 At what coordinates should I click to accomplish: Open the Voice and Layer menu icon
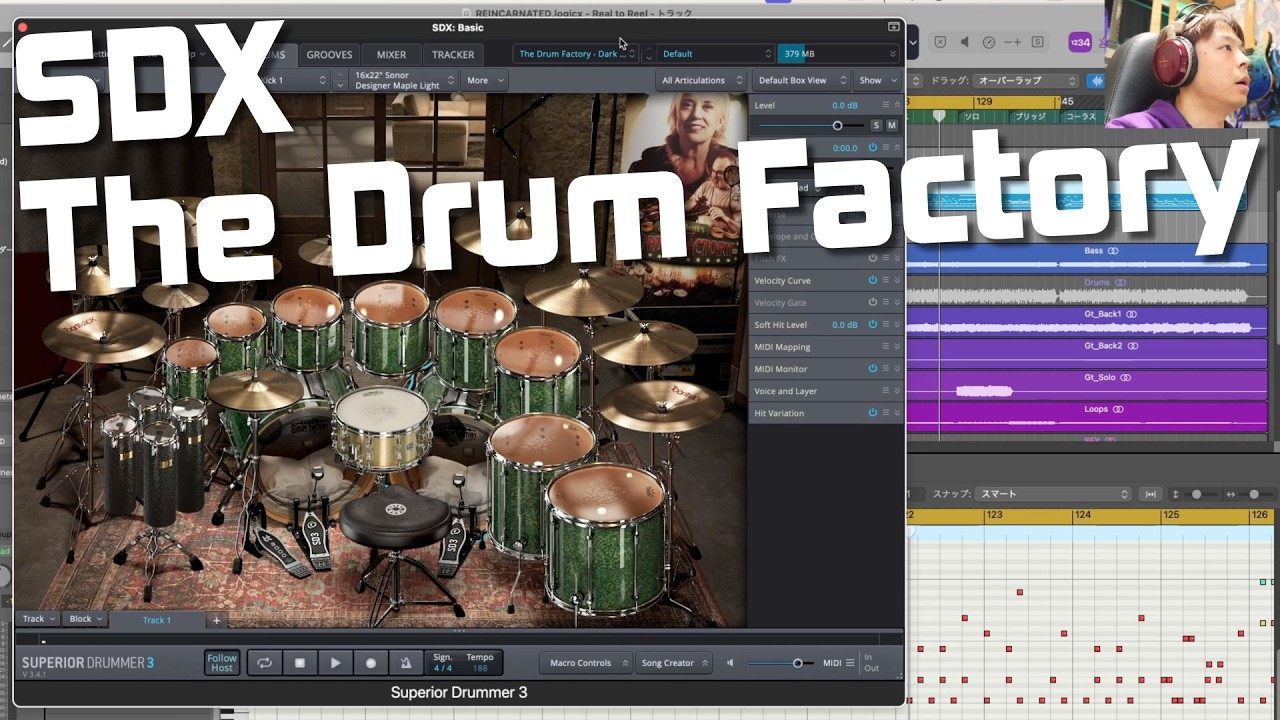885,391
